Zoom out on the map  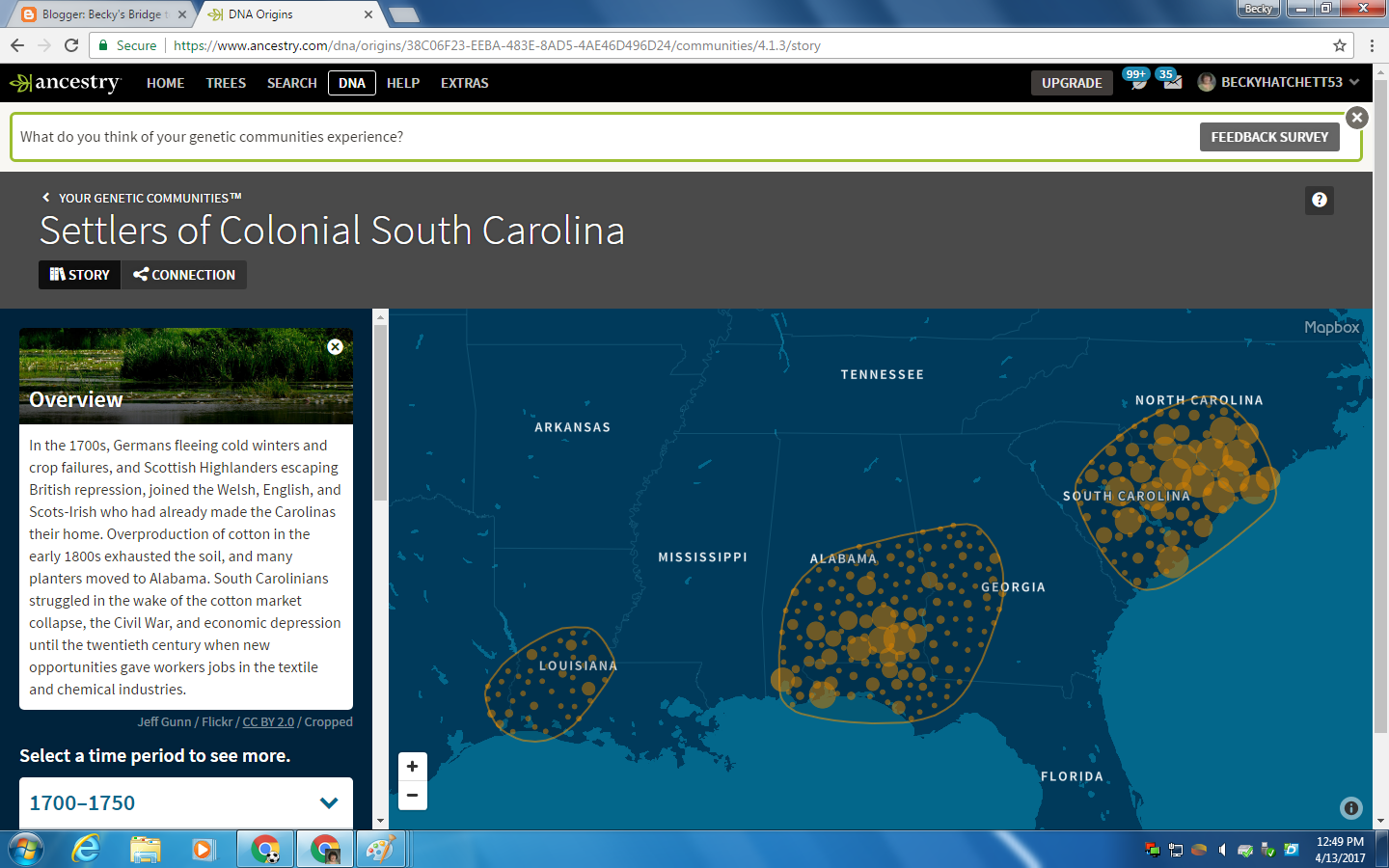click(x=412, y=796)
